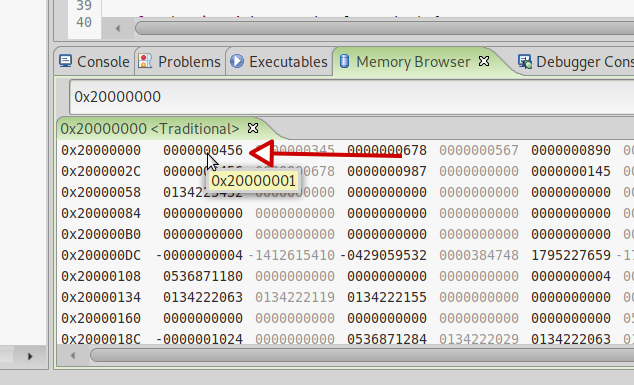Click memory cell 1795227659

coord(571,256)
